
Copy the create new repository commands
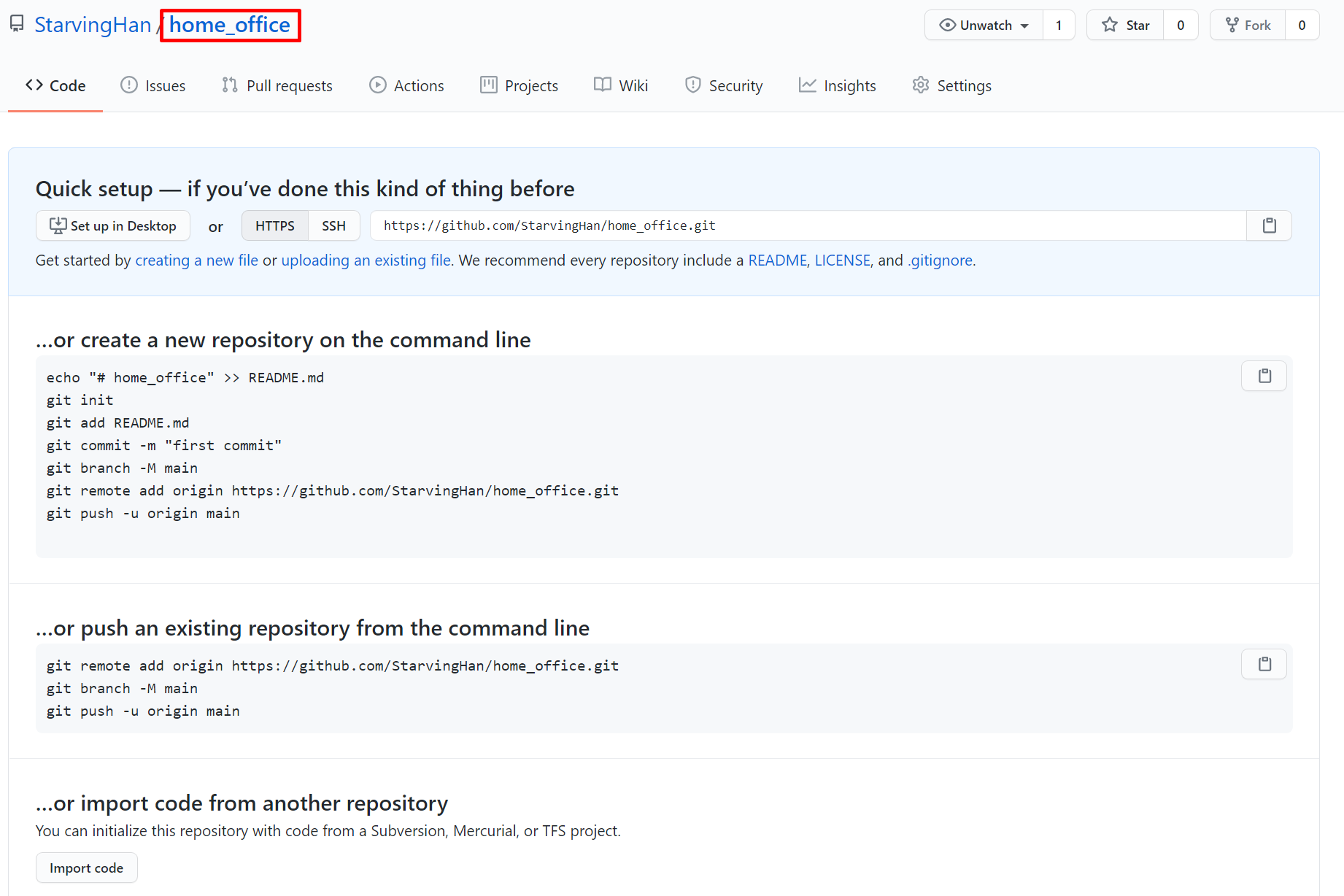1264,376
